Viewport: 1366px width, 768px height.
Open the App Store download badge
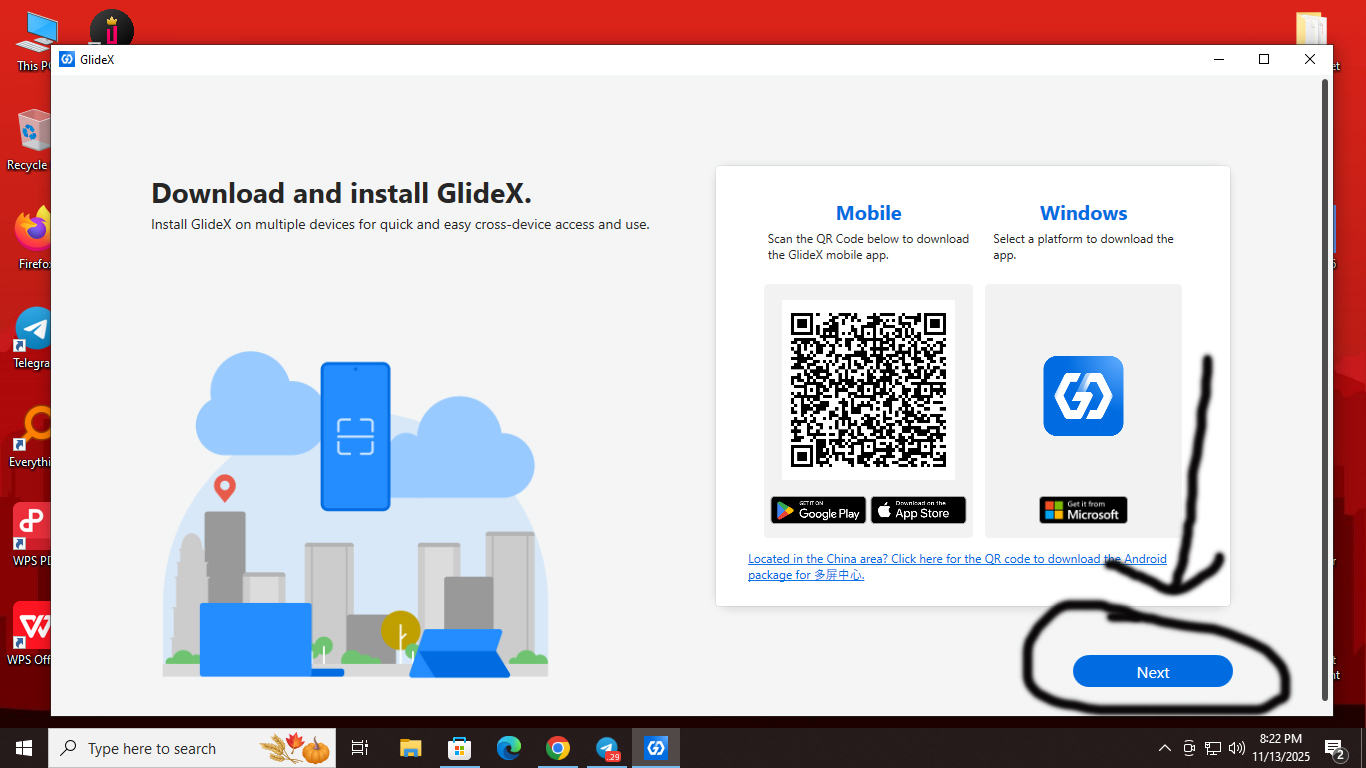[918, 510]
